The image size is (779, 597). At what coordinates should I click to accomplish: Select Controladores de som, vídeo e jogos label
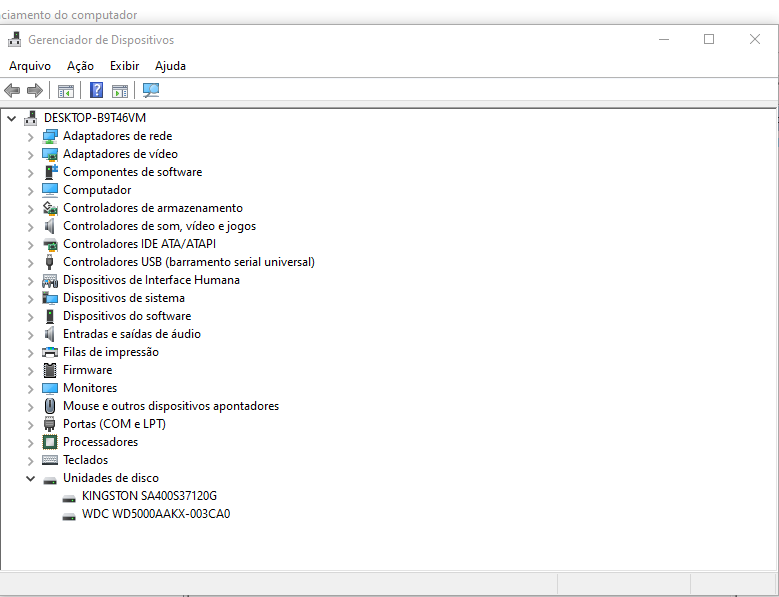159,226
